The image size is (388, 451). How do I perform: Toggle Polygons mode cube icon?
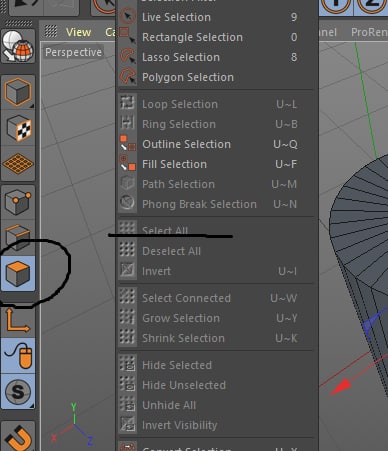[18, 274]
